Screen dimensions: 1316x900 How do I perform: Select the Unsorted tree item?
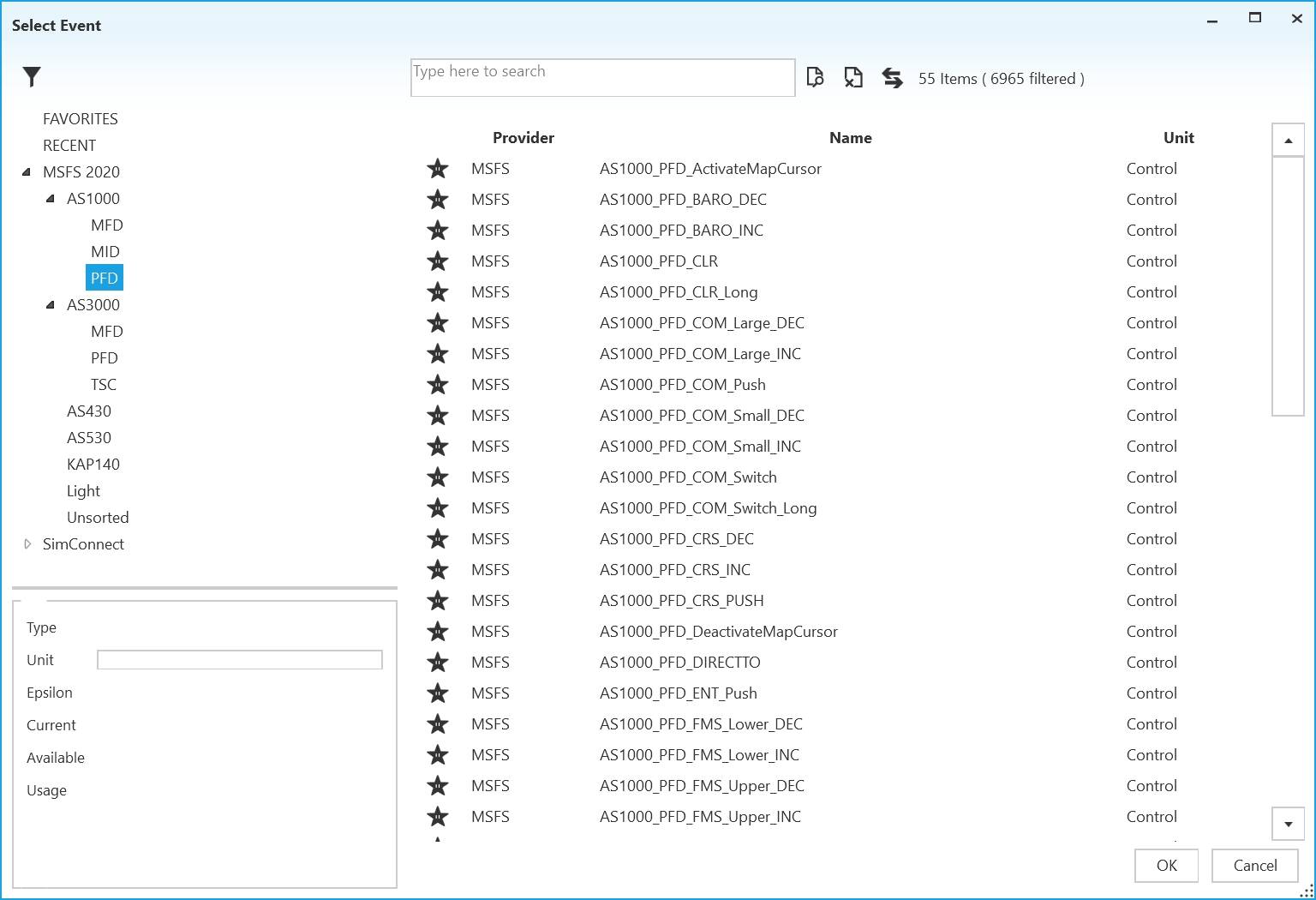(98, 518)
